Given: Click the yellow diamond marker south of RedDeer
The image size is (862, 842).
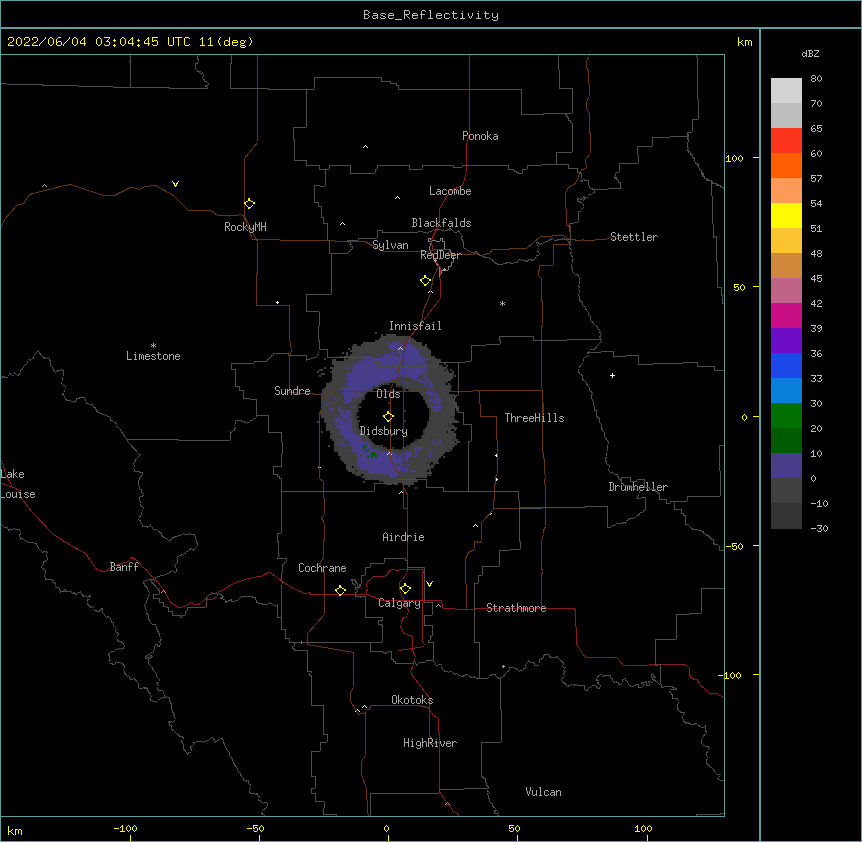Looking at the screenshot, I should click(425, 281).
